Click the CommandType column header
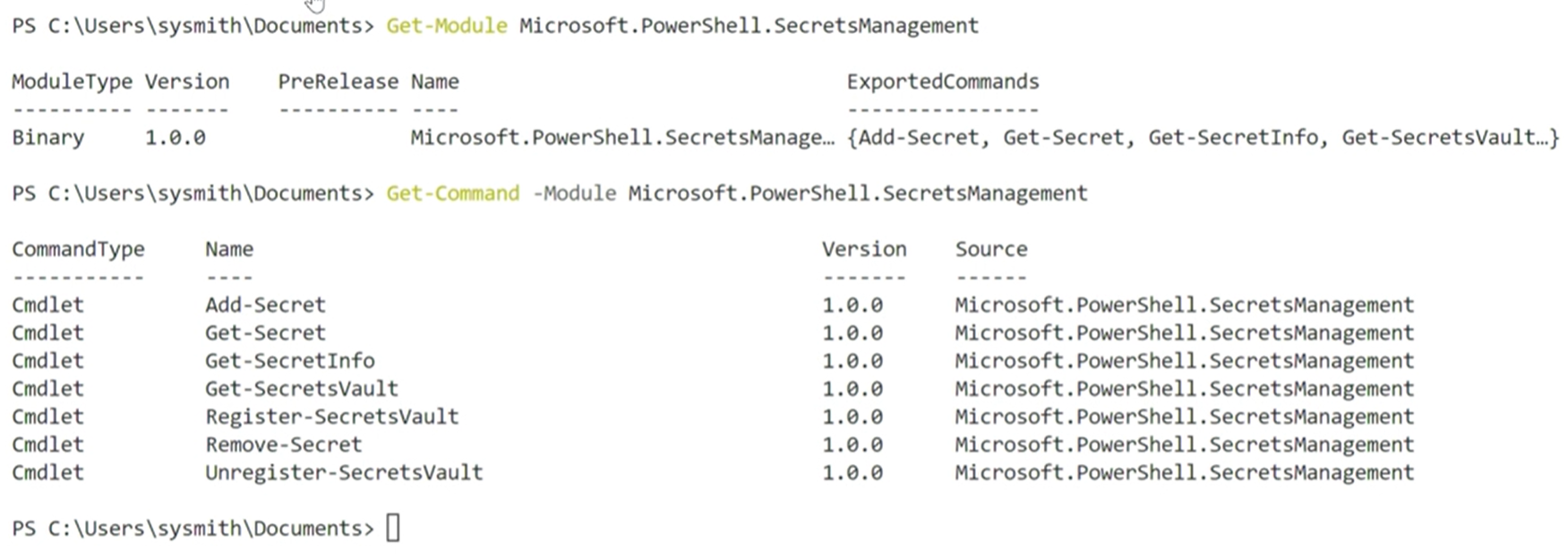Image resolution: width=1568 pixels, height=558 pixels. 78,249
